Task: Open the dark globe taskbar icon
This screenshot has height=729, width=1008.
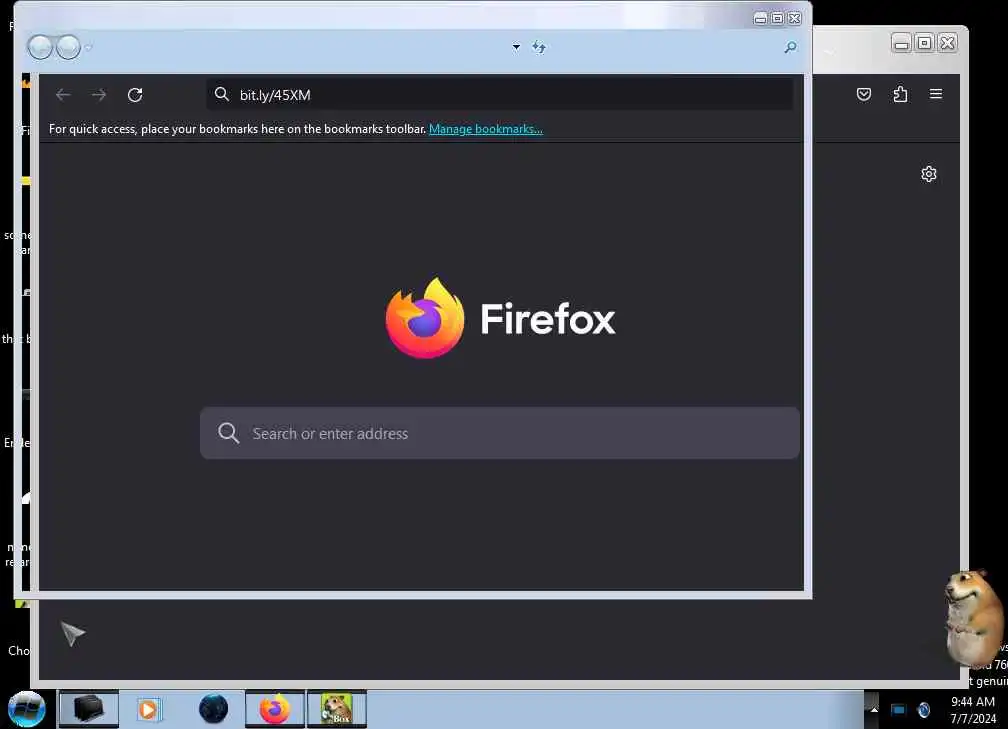Action: (x=213, y=709)
